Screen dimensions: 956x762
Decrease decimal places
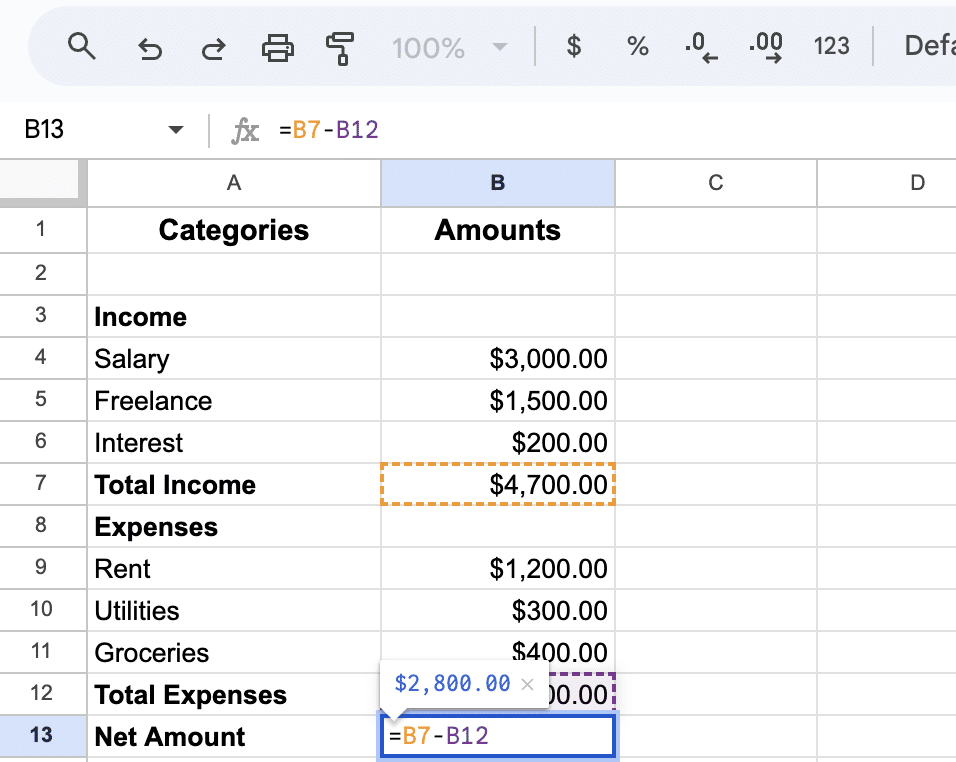[x=701, y=48]
